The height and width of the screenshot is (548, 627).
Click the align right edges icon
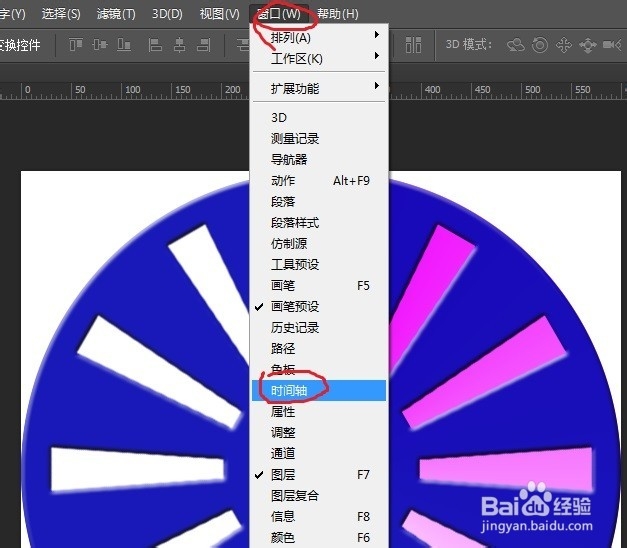pyautogui.click(x=204, y=45)
